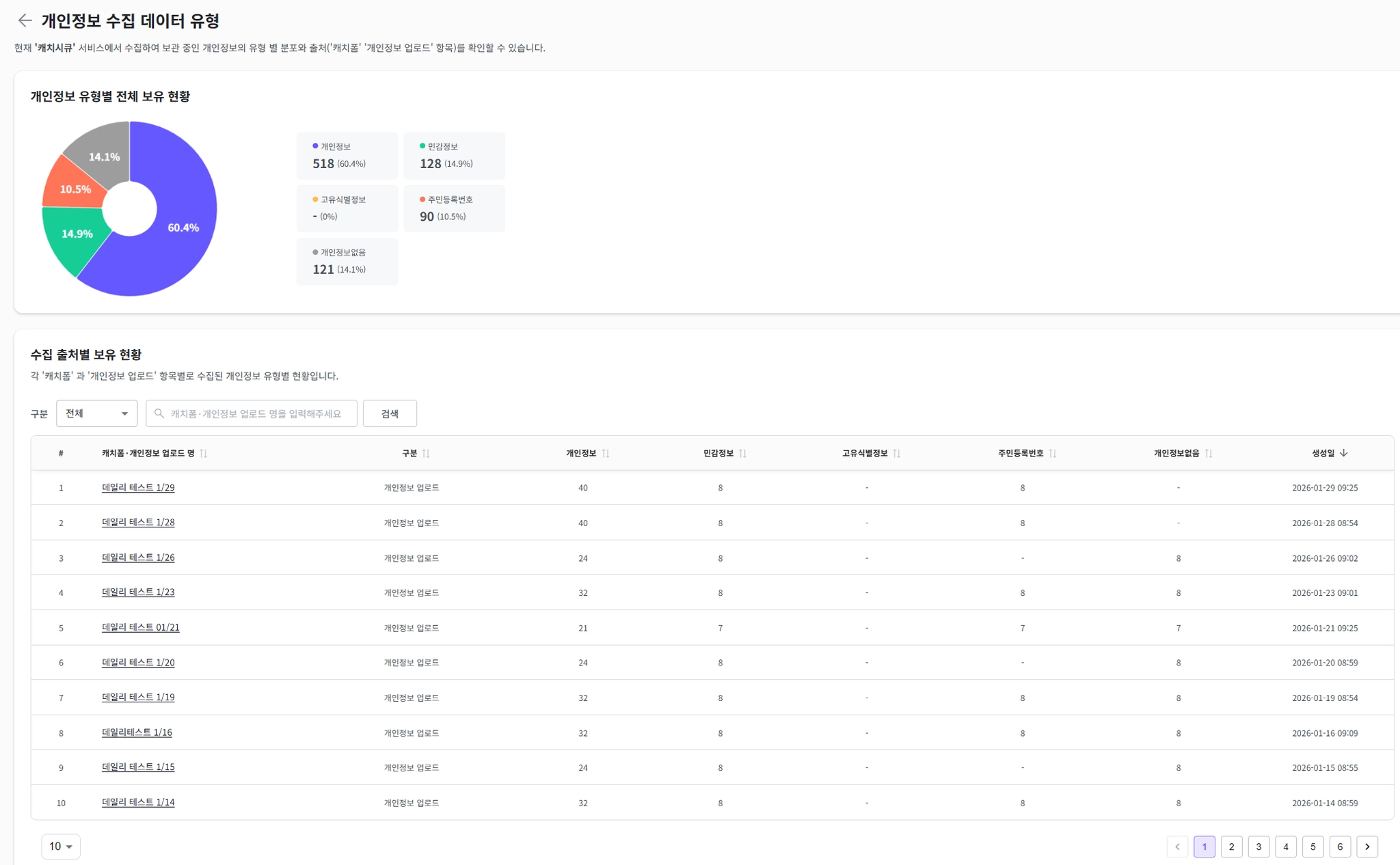1400x865 pixels.
Task: Go to pagination page 2
Action: click(1231, 847)
